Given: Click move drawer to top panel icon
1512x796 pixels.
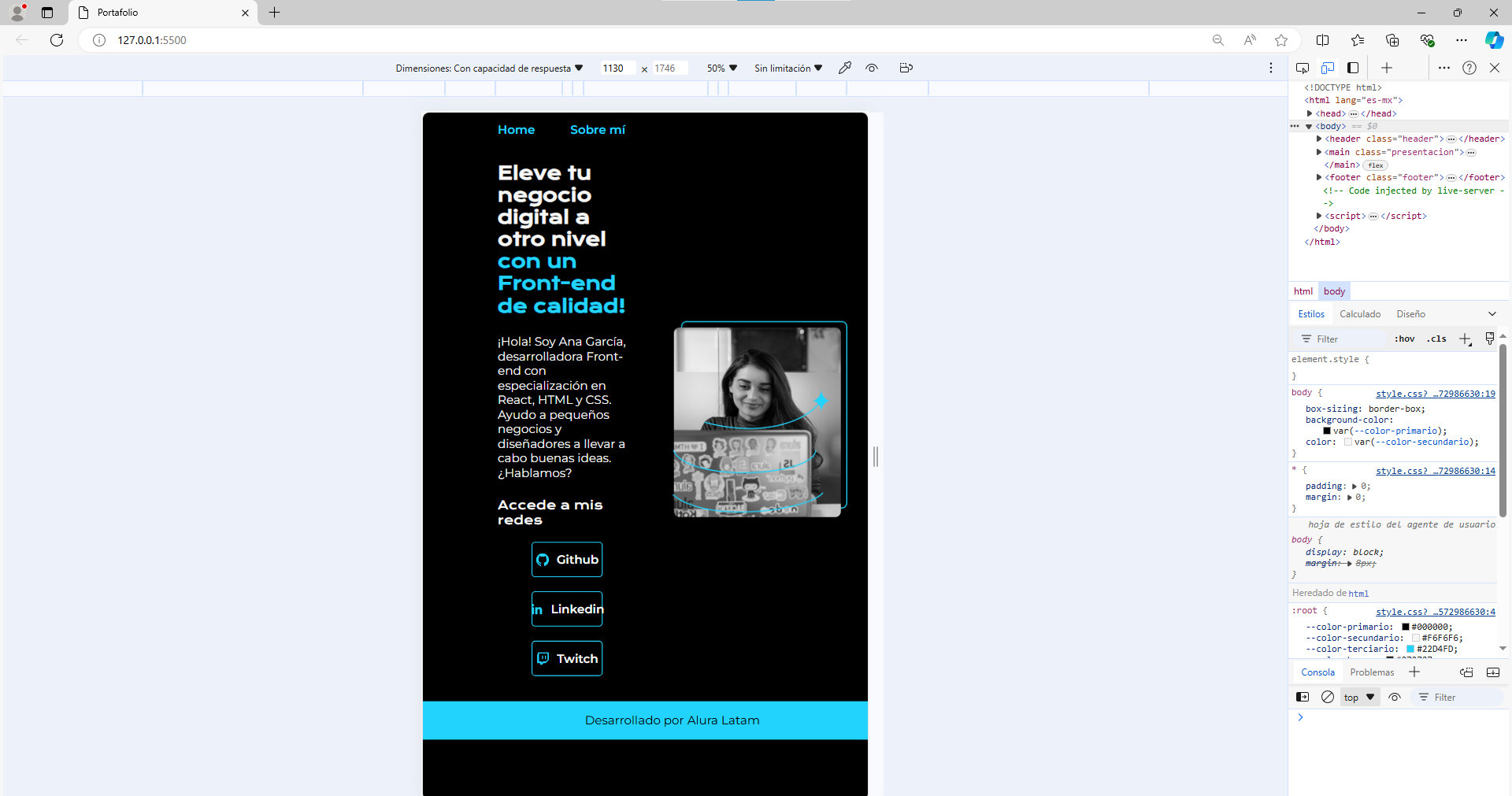Looking at the screenshot, I should [1466, 672].
